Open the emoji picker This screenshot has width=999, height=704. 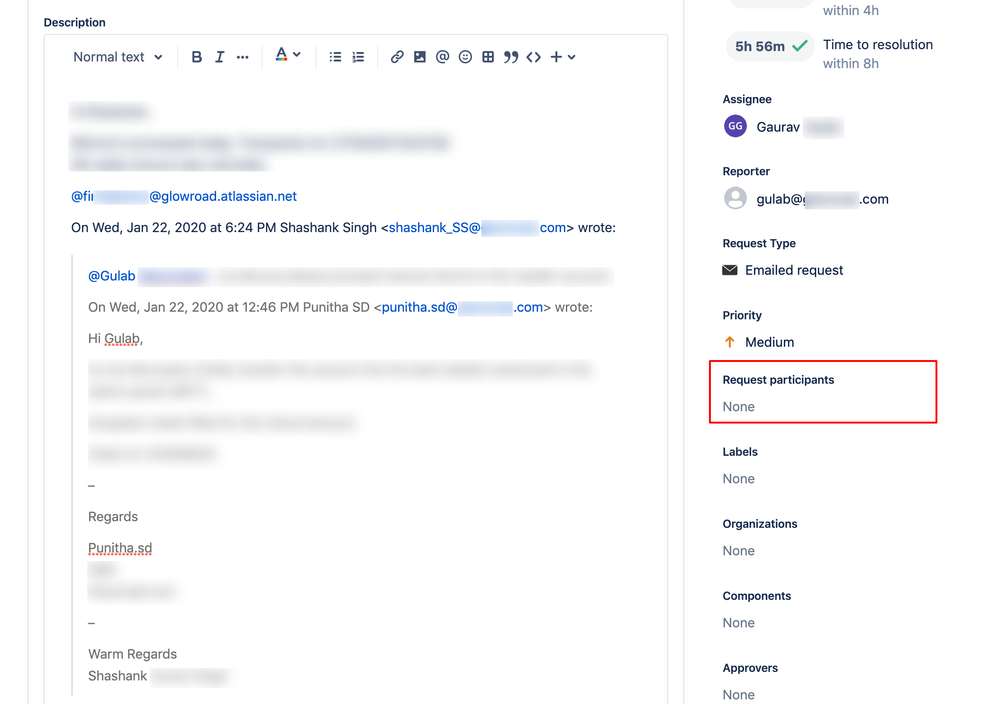pyautogui.click(x=464, y=57)
